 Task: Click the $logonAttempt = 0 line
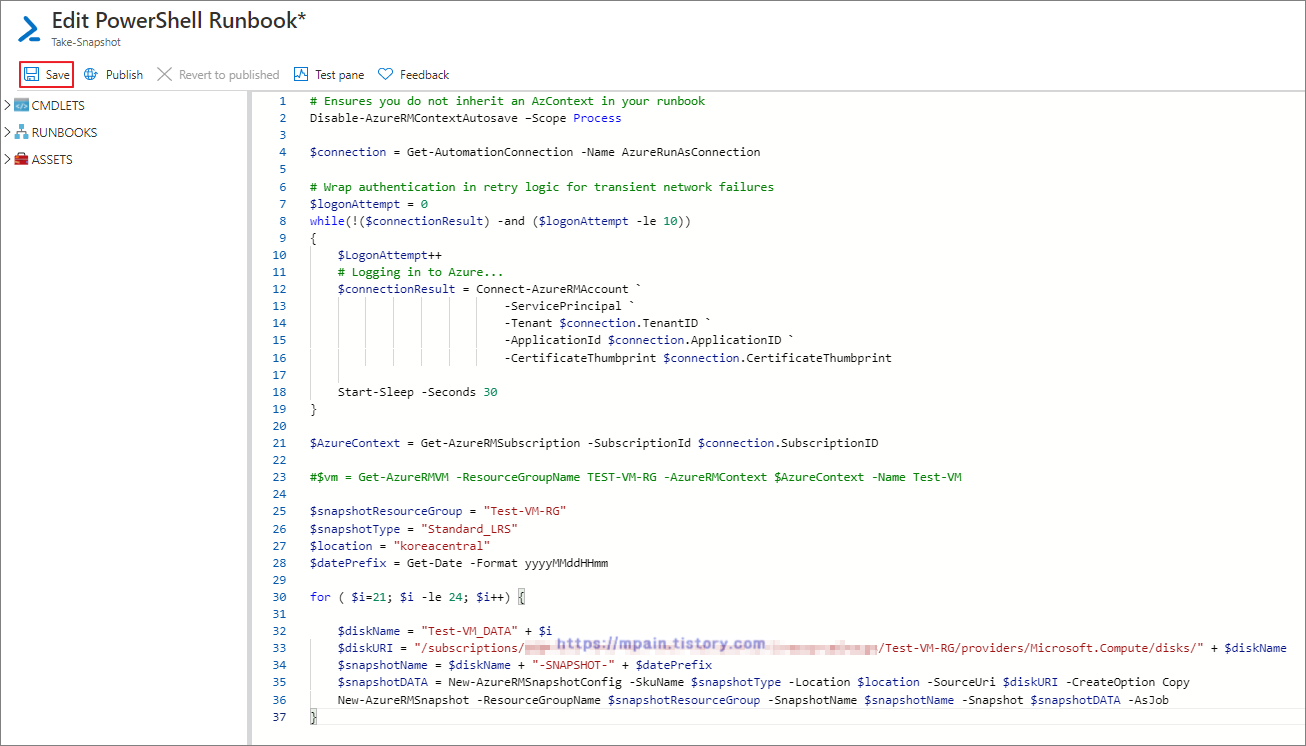point(369,203)
